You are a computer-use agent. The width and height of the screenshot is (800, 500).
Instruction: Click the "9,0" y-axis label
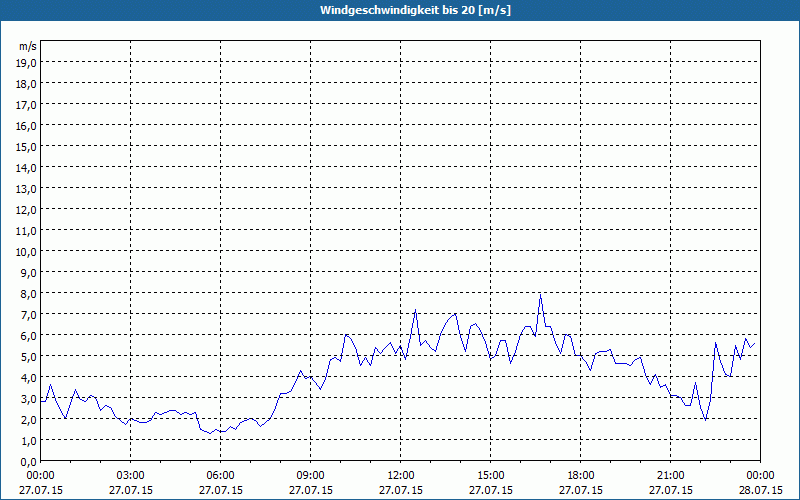point(28,272)
